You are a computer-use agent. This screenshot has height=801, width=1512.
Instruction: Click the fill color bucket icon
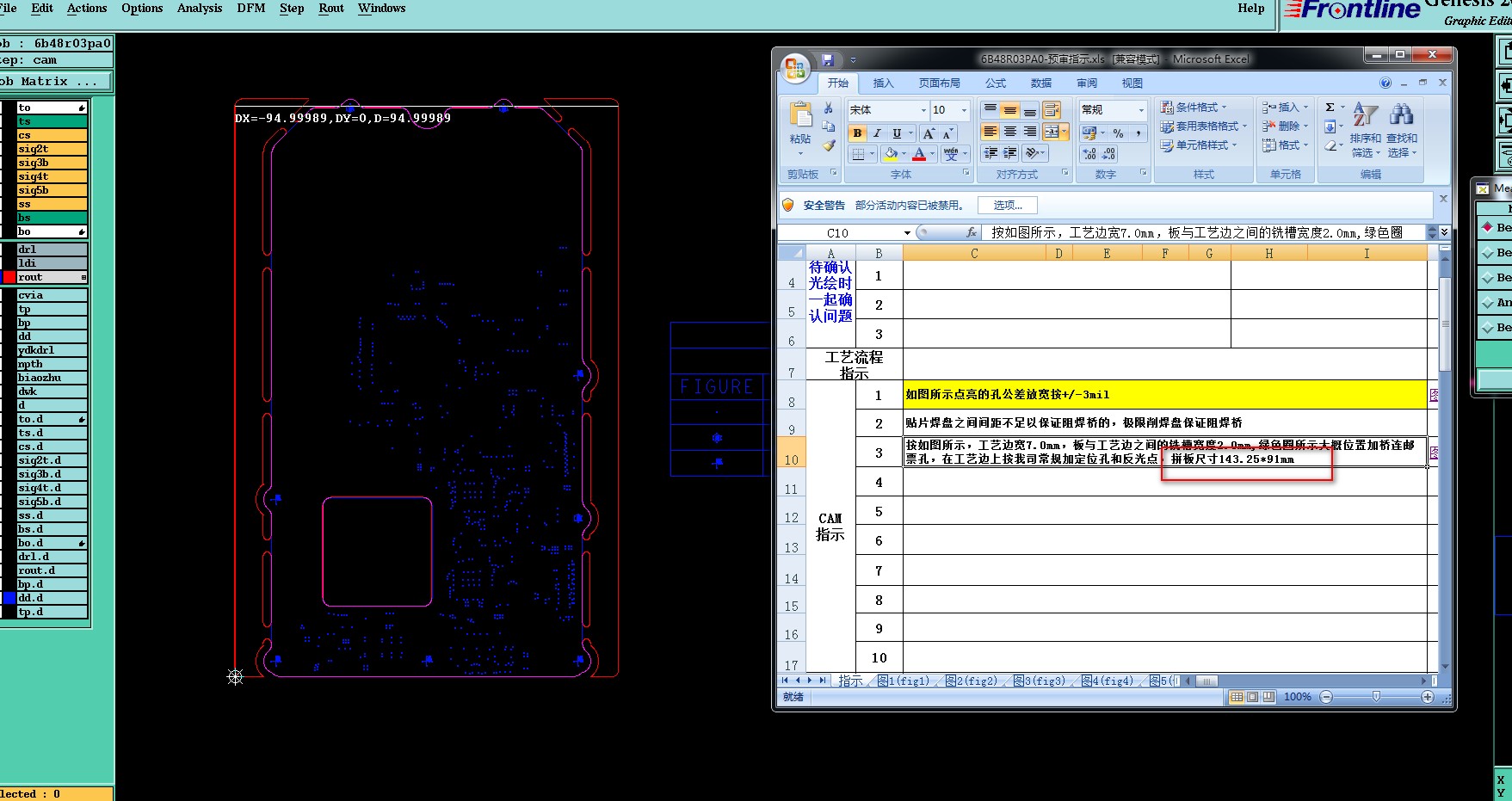click(x=891, y=154)
